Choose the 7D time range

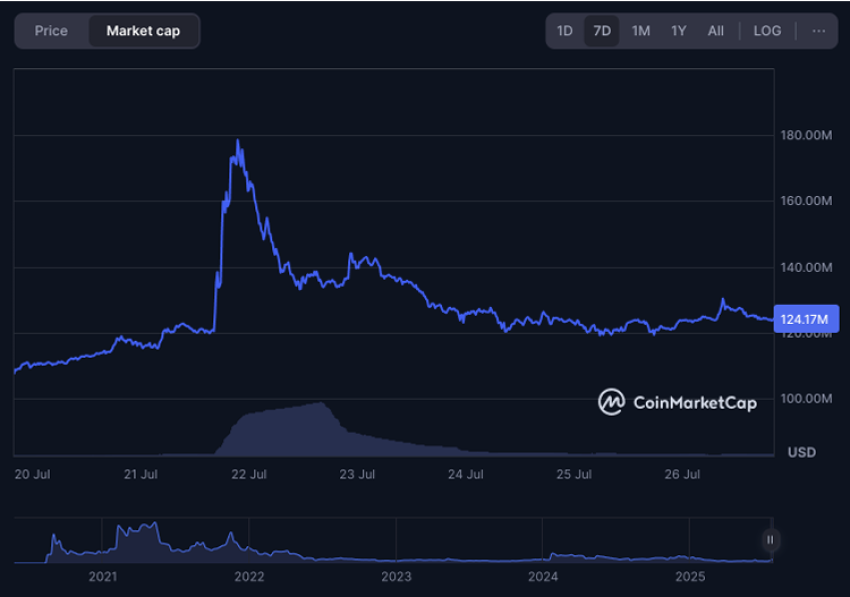[x=602, y=31]
